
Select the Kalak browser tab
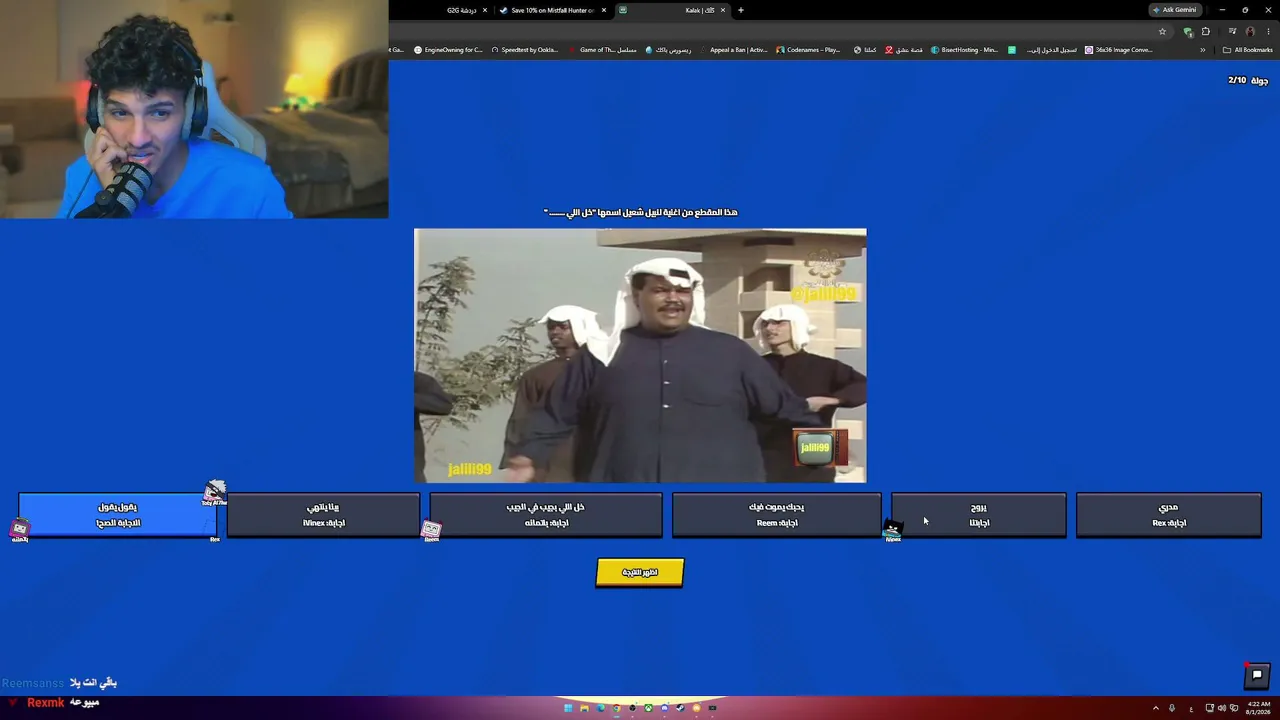pos(672,10)
